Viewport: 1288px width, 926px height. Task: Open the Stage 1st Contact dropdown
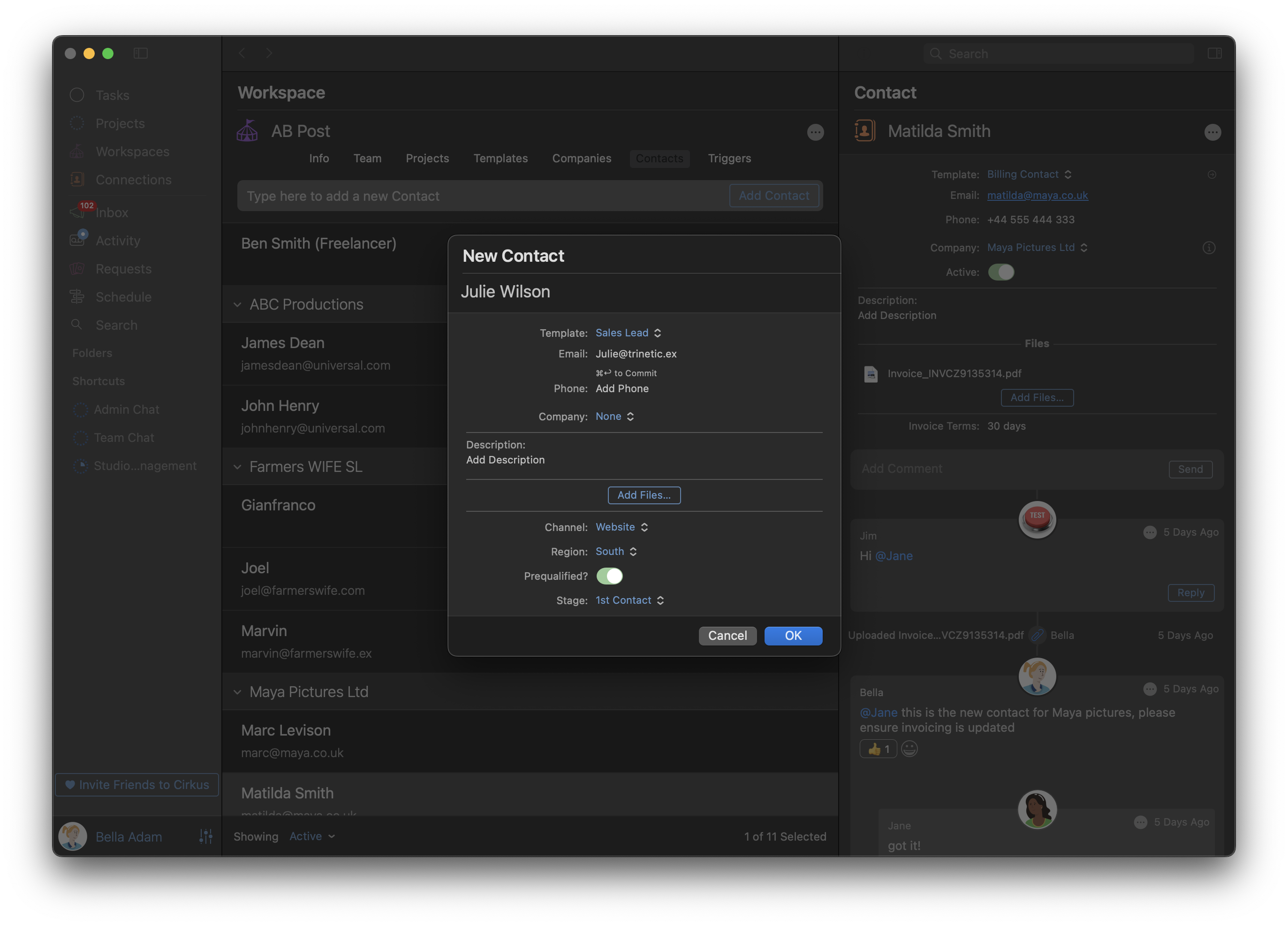pos(629,600)
